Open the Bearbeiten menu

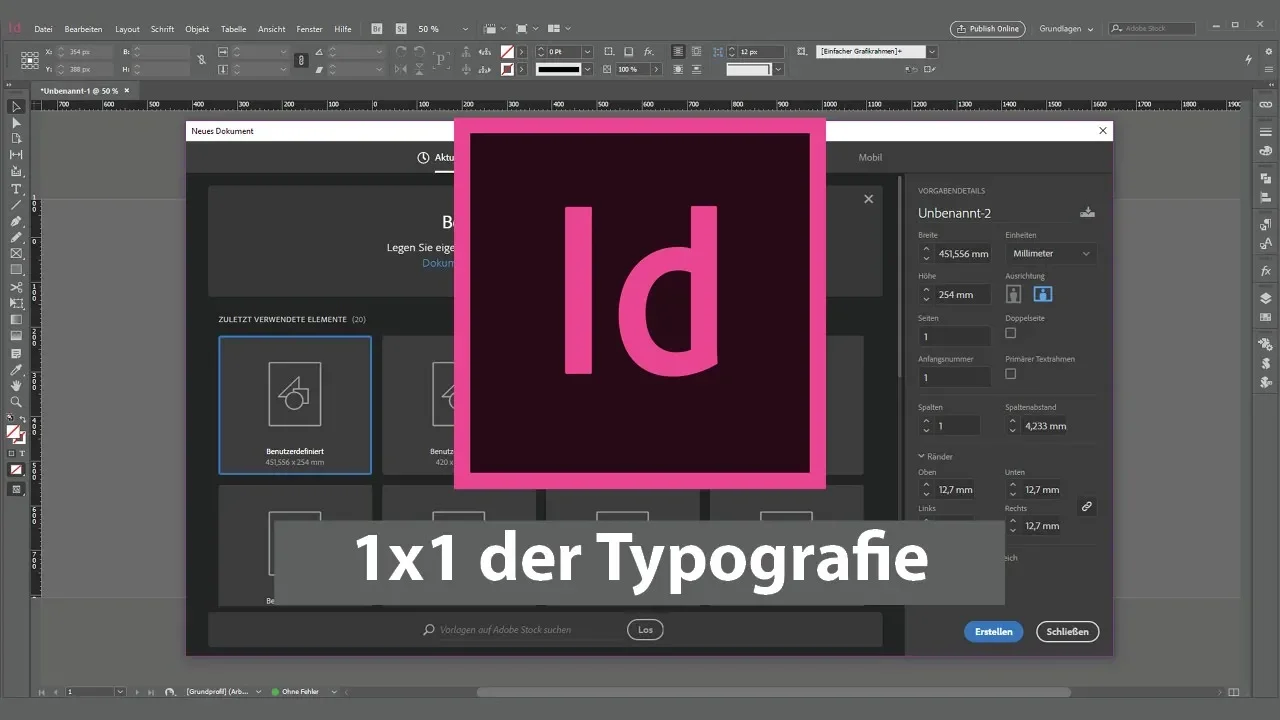point(84,29)
